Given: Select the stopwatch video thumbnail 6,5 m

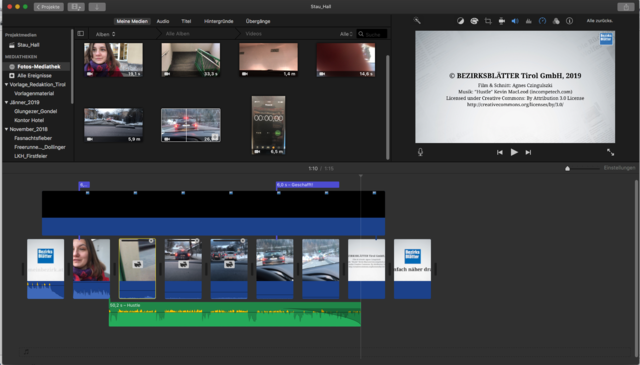Looking at the screenshot, I should click(268, 125).
